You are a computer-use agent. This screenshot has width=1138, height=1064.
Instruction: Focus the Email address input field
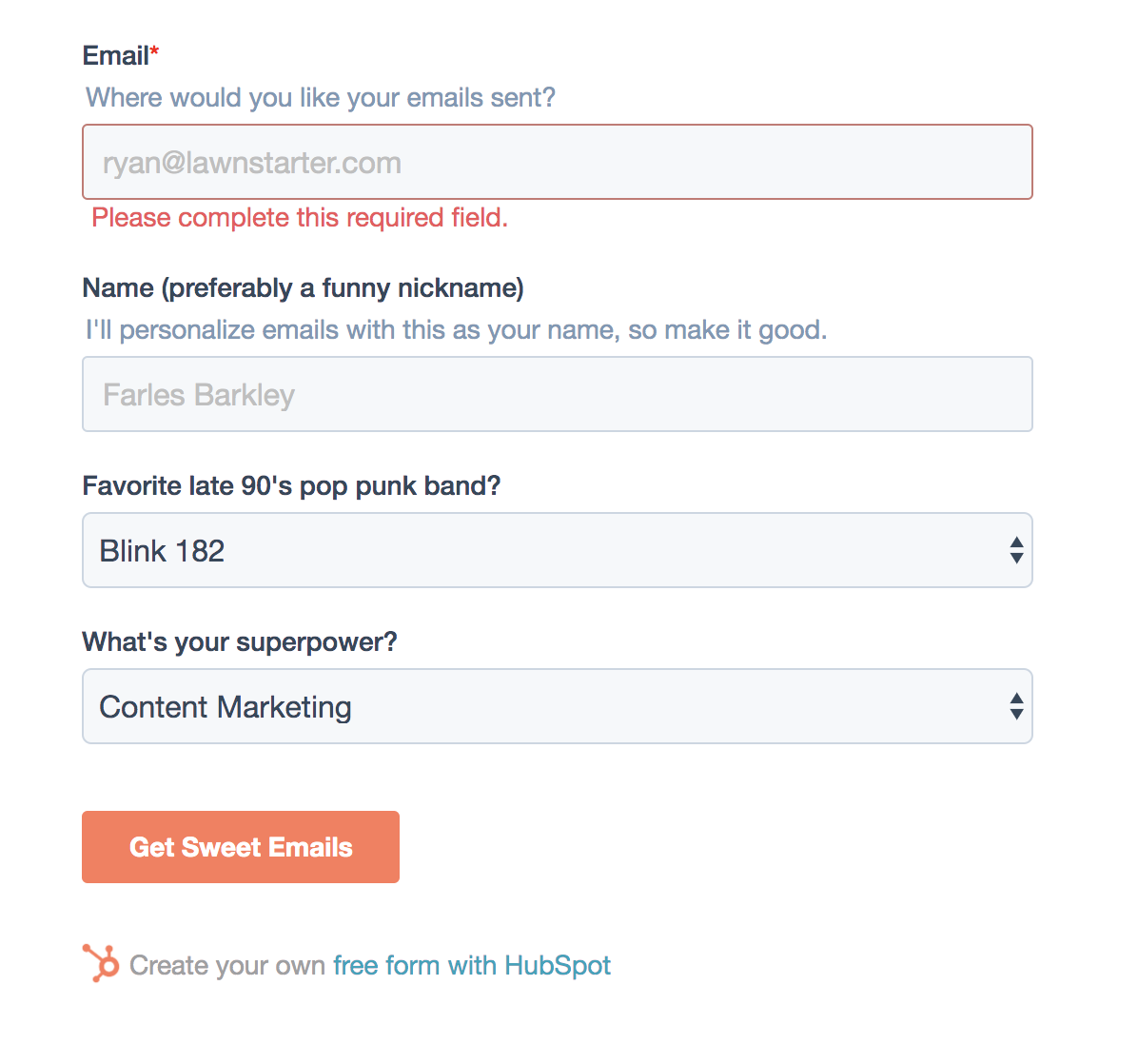click(557, 162)
